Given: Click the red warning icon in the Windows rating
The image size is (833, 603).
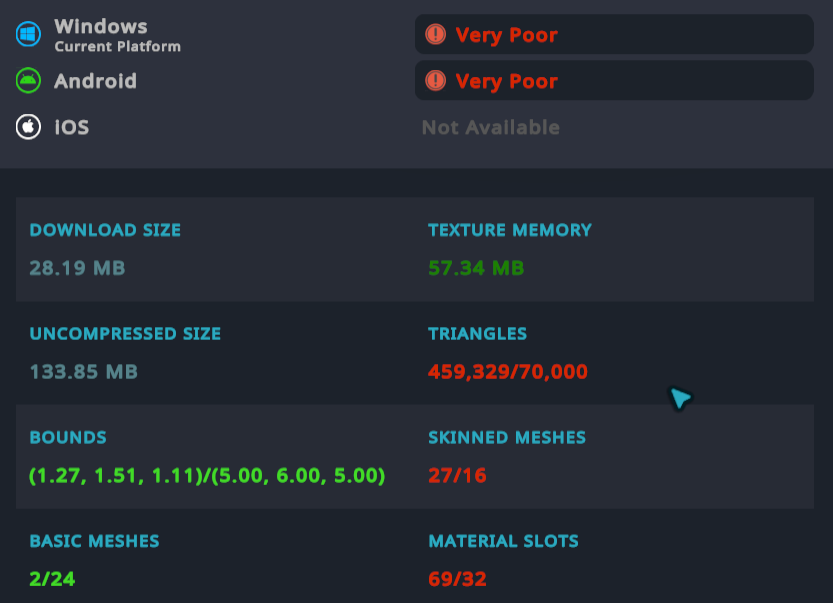Looking at the screenshot, I should click(x=435, y=34).
